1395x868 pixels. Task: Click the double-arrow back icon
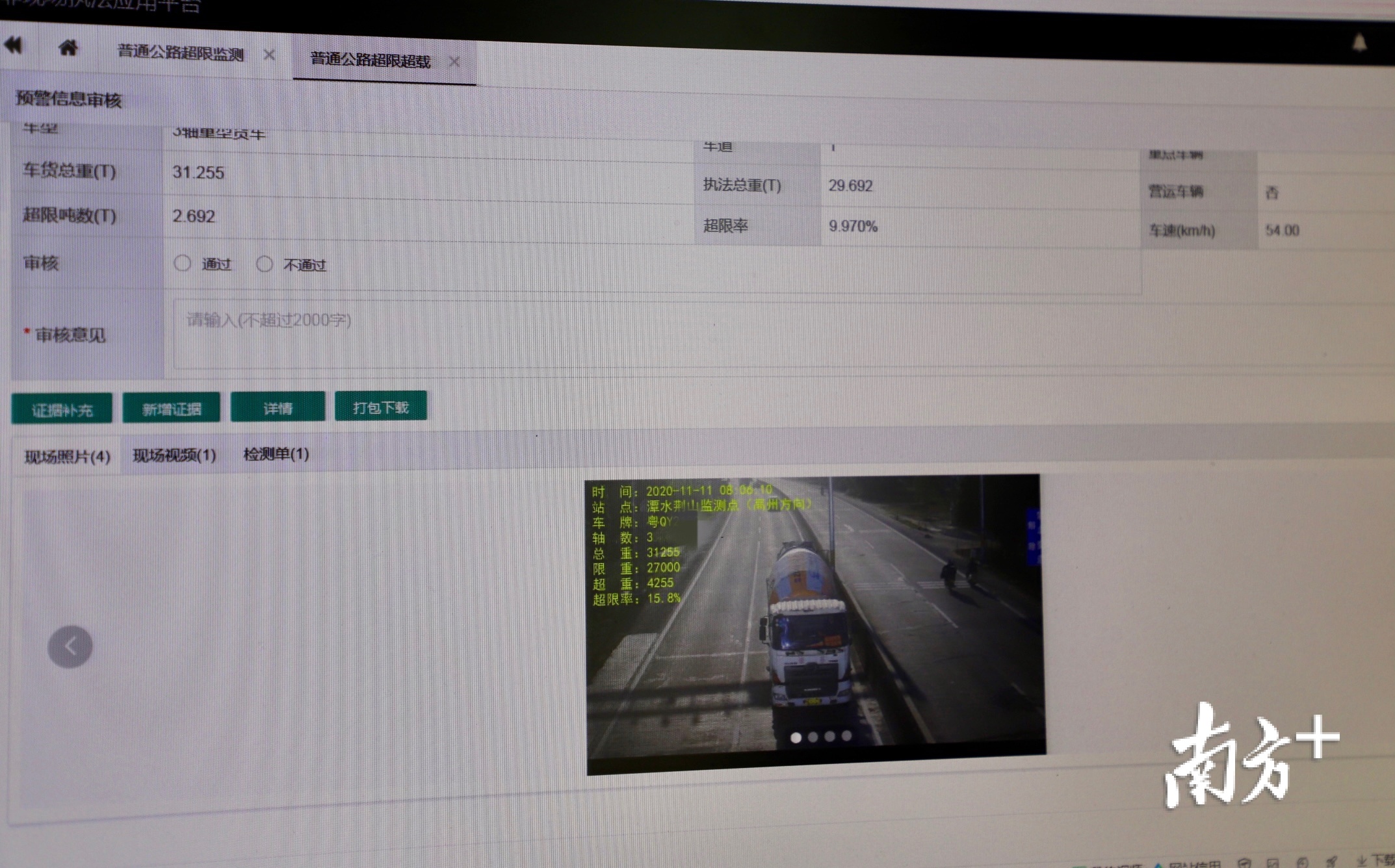pyautogui.click(x=13, y=45)
